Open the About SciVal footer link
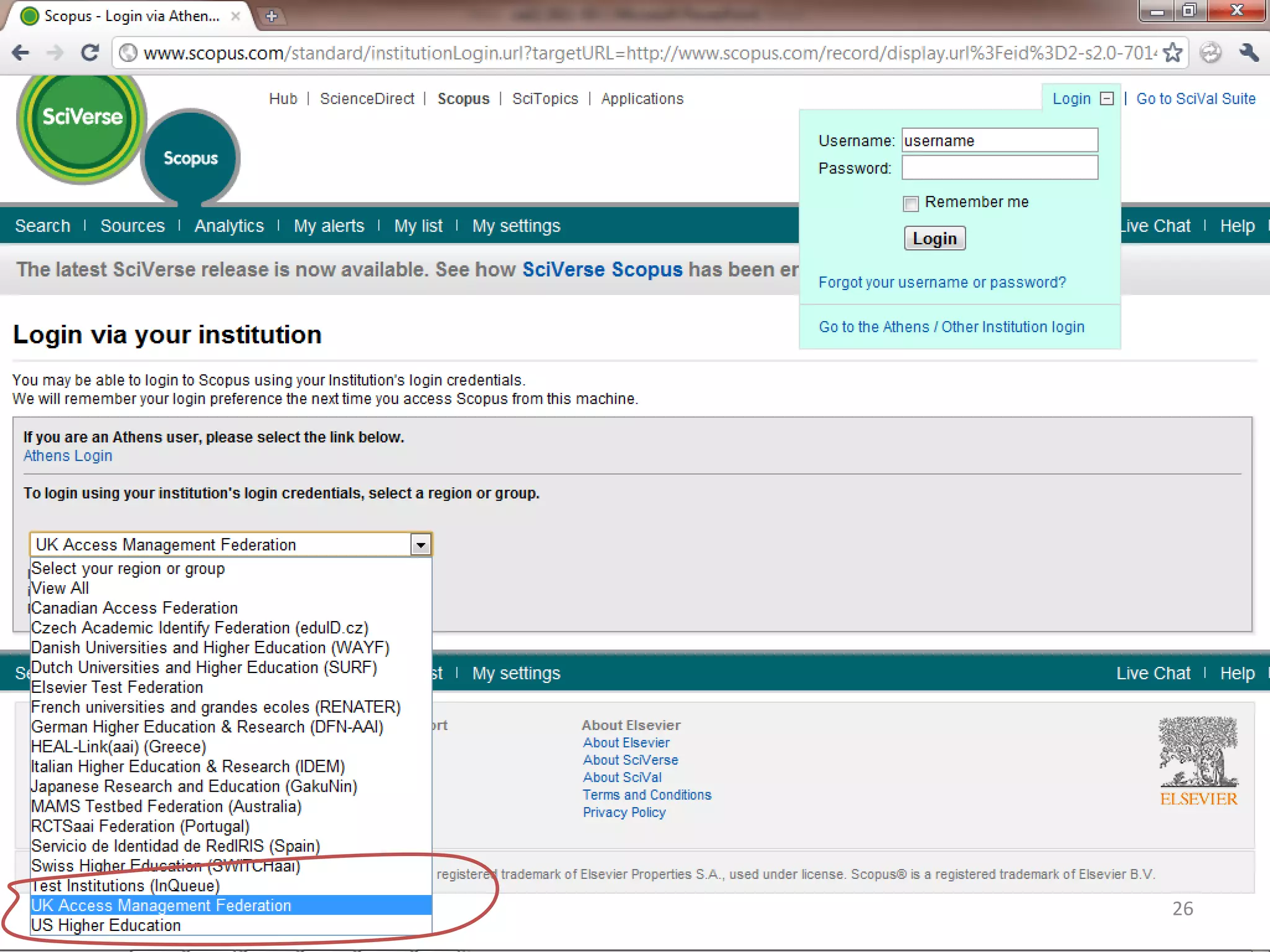The image size is (1270, 952). click(623, 778)
